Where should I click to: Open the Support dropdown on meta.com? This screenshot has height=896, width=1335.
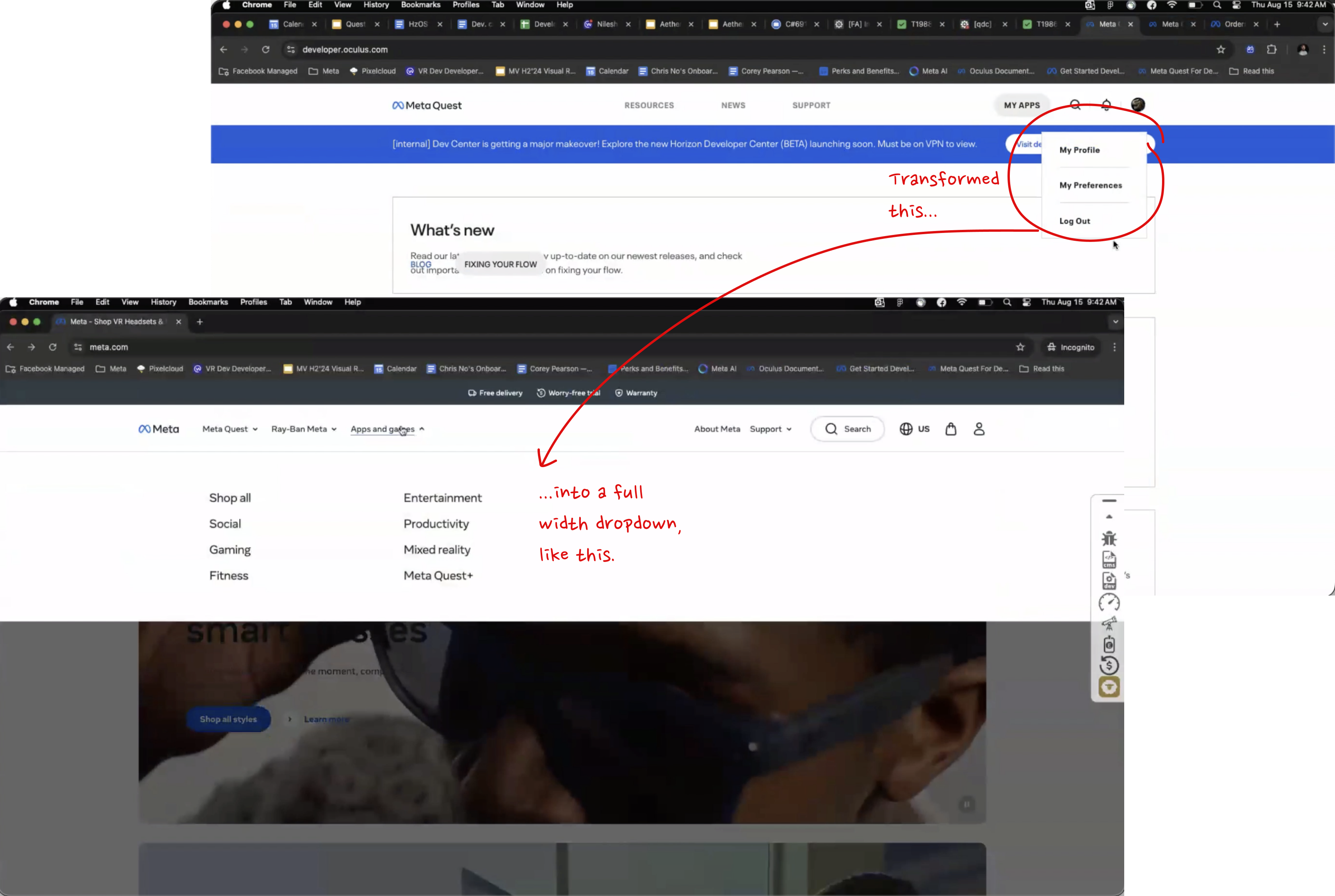(771, 429)
